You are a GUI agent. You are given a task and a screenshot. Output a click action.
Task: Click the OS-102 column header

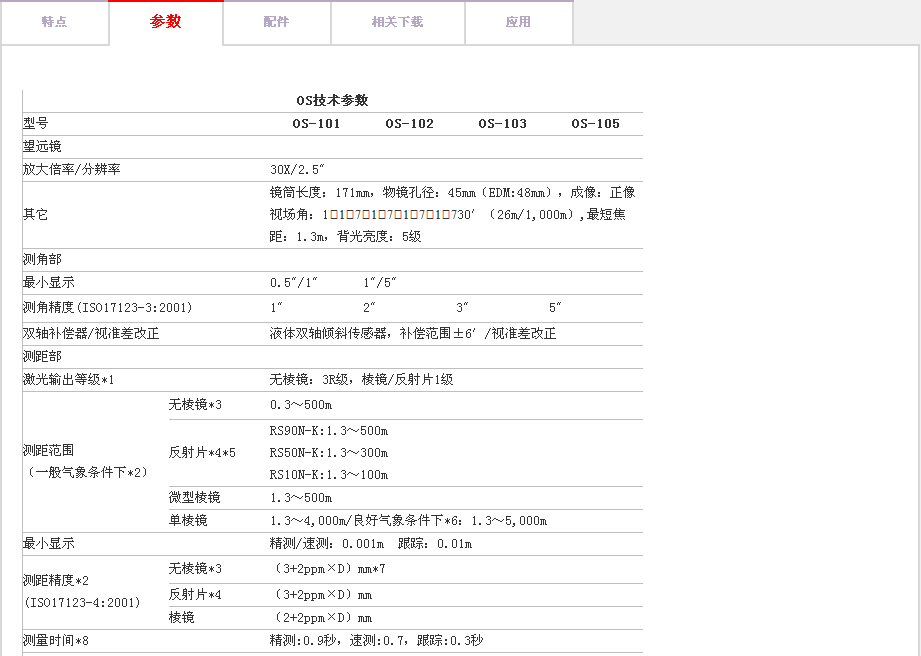point(410,124)
